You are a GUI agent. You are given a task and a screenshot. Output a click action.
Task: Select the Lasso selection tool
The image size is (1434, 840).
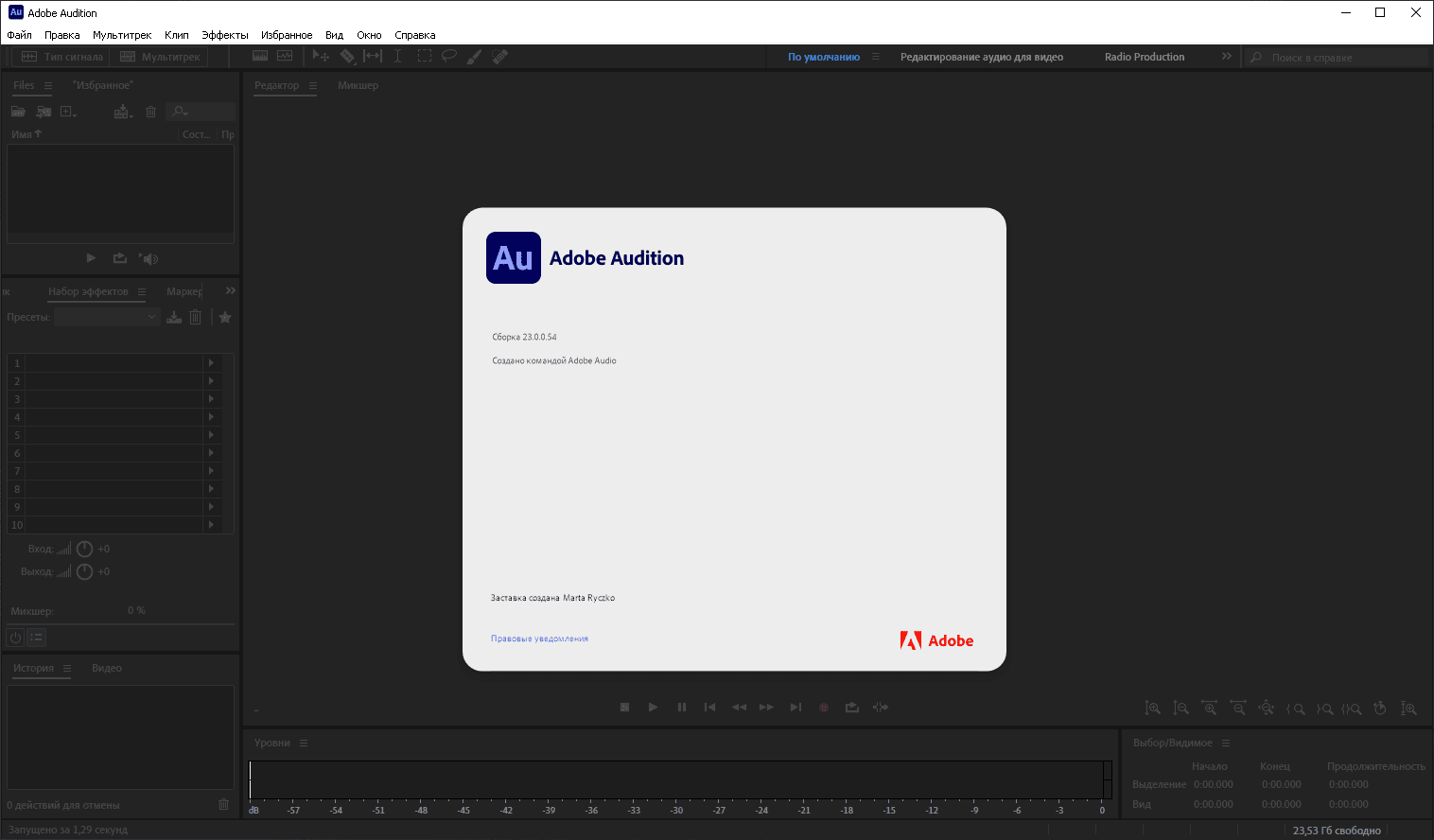coord(449,56)
